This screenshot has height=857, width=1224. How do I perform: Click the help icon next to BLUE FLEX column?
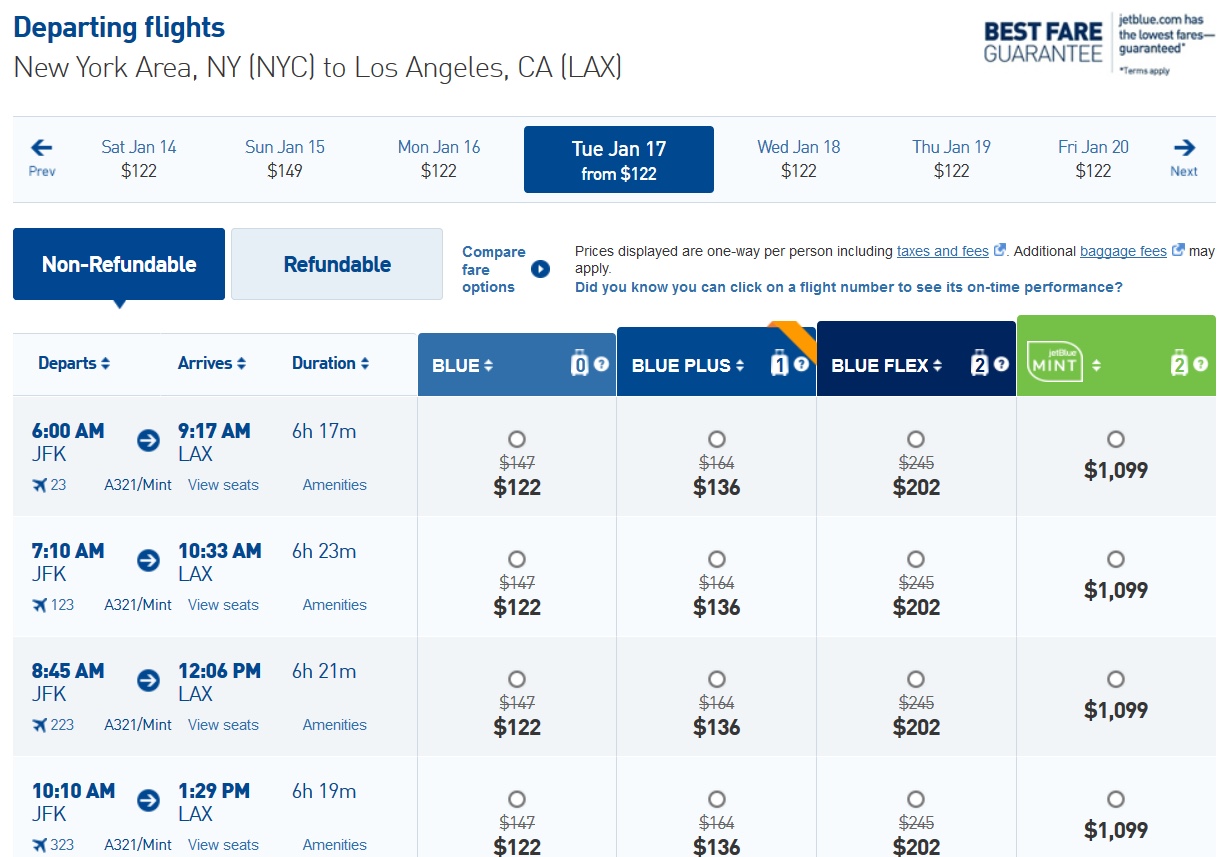pyautogui.click(x=1000, y=364)
